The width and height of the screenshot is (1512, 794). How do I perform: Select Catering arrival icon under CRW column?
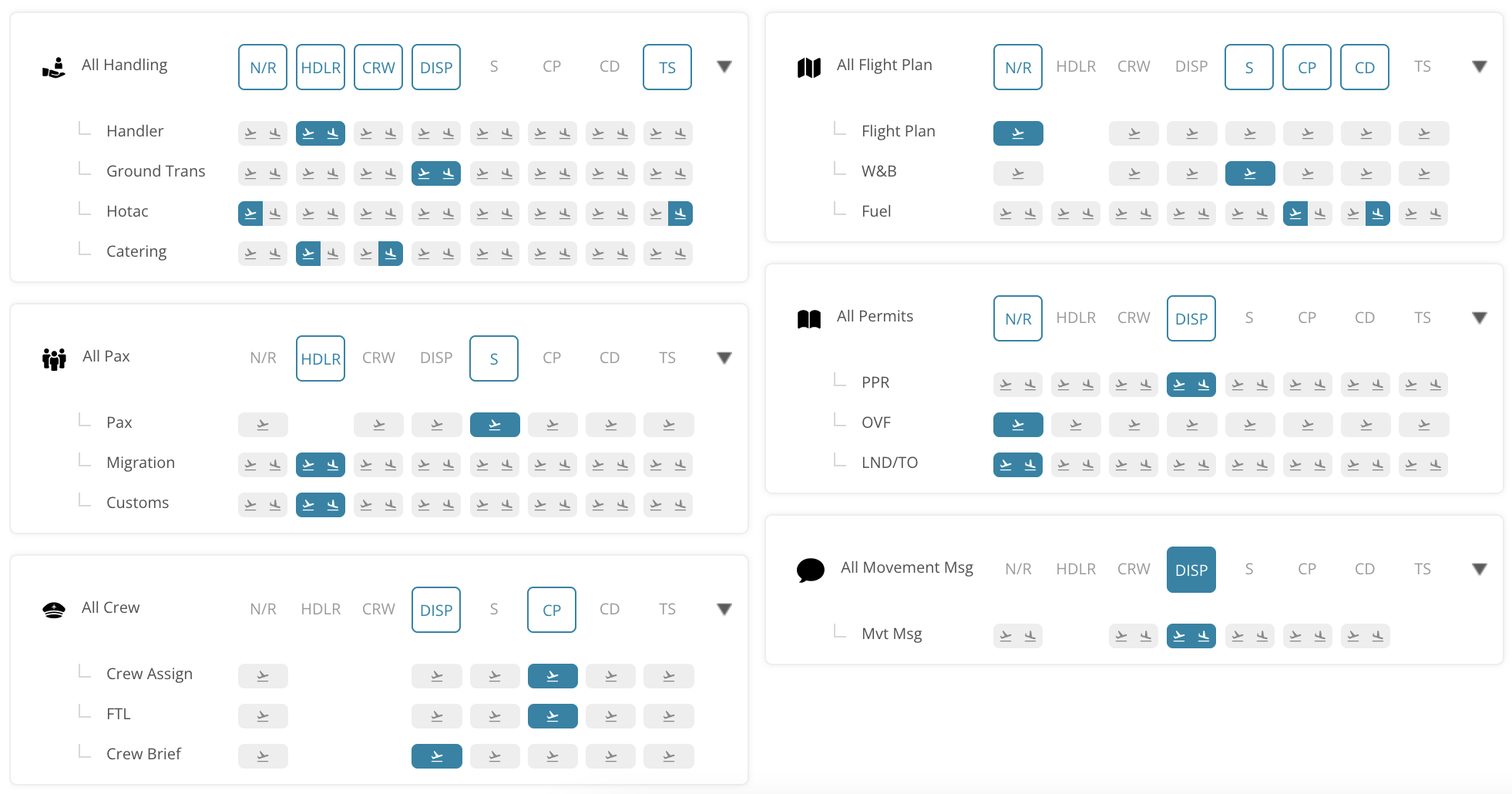[x=391, y=254]
